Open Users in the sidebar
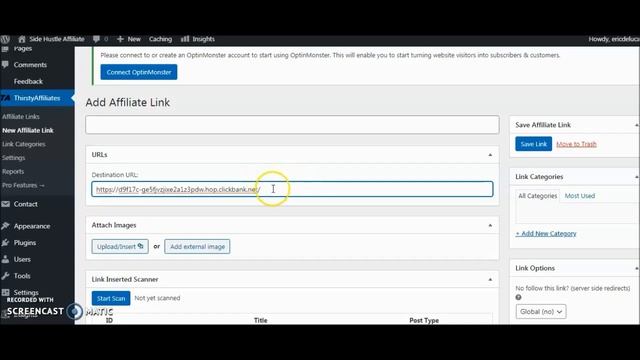Screen dimensions: 640x360 click(x=22, y=260)
